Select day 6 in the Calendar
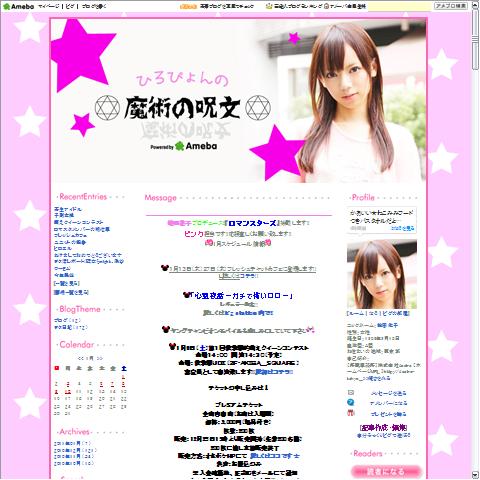Screen dimensions: 480x480 tap(101, 384)
